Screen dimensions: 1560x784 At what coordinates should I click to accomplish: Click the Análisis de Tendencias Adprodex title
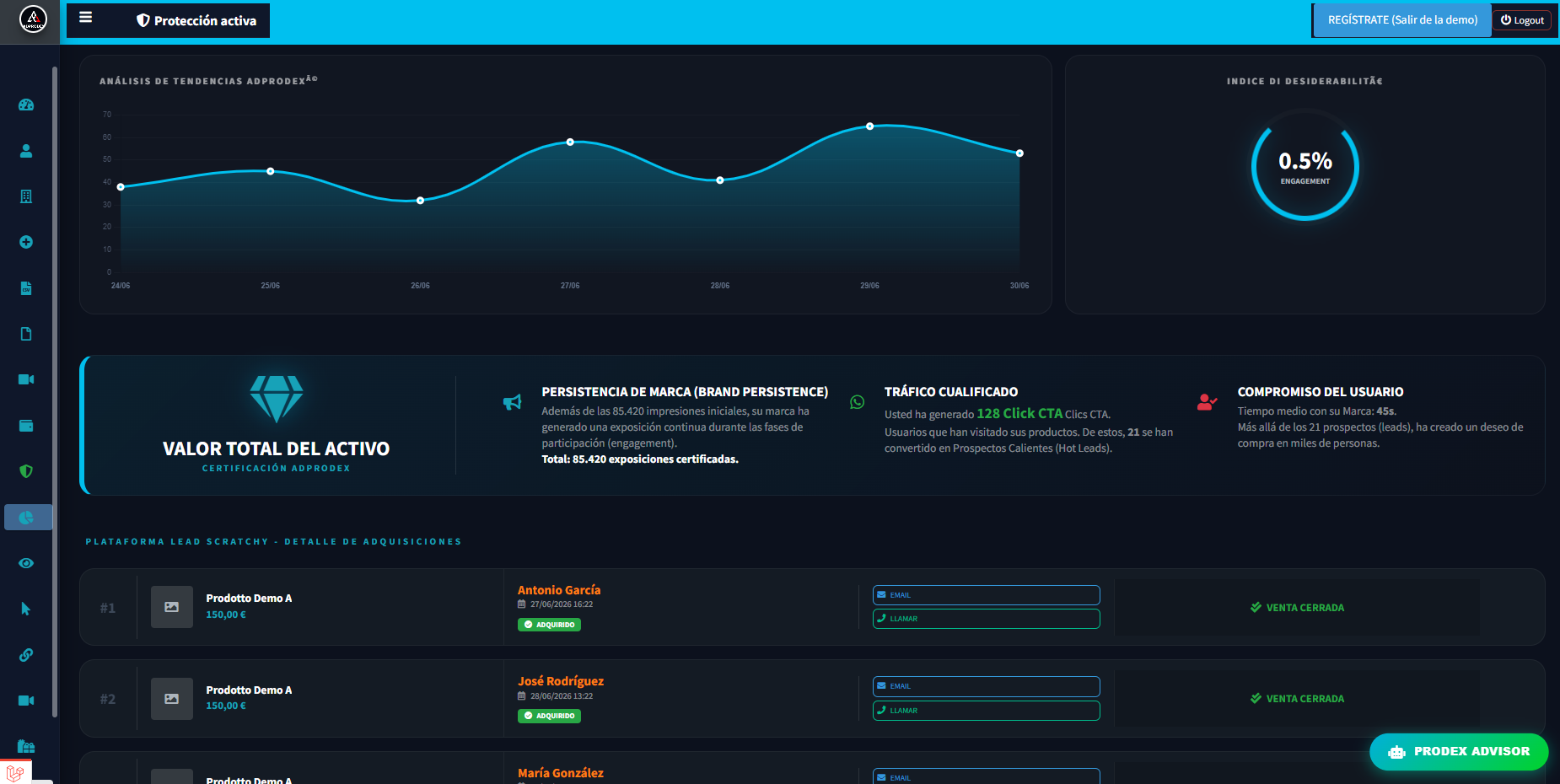coord(208,81)
